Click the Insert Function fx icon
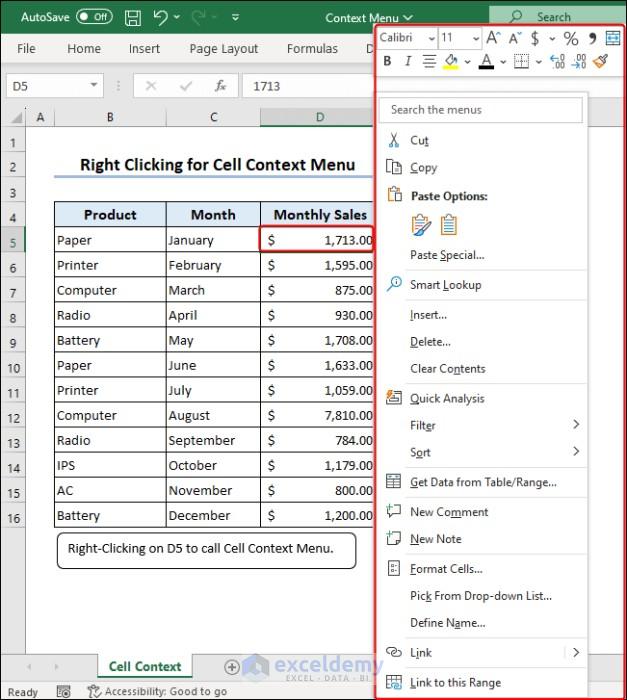Viewport: 627px width, 700px height. pyautogui.click(x=221, y=85)
